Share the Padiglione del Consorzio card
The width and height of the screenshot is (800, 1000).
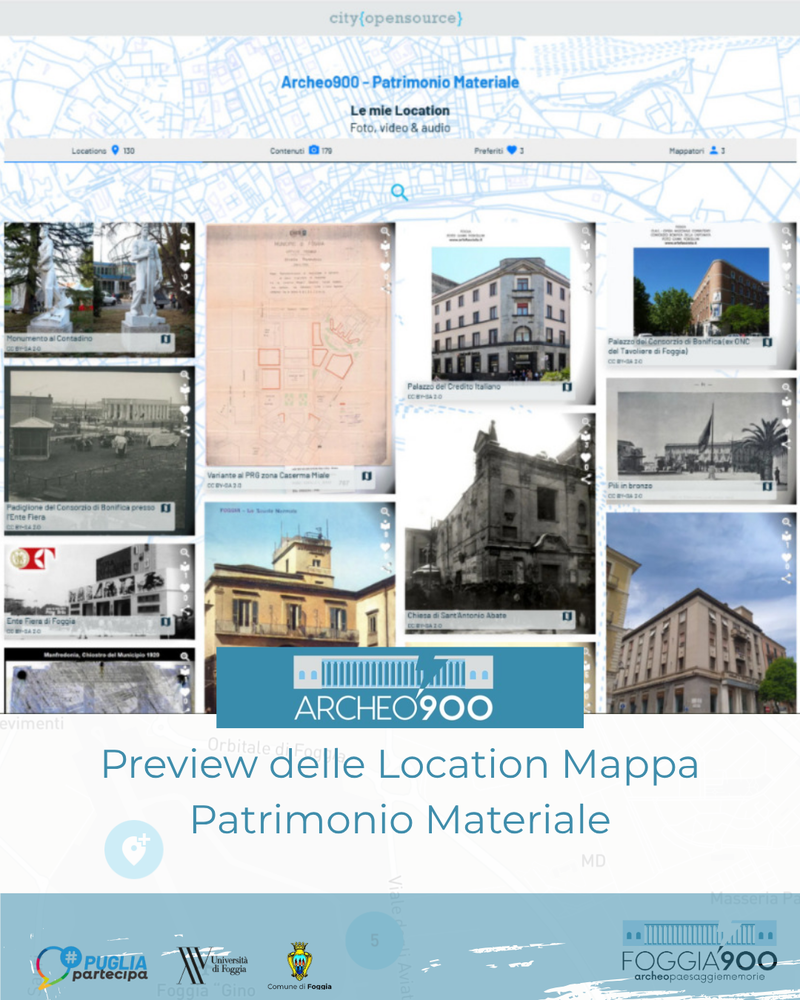pos(185,432)
